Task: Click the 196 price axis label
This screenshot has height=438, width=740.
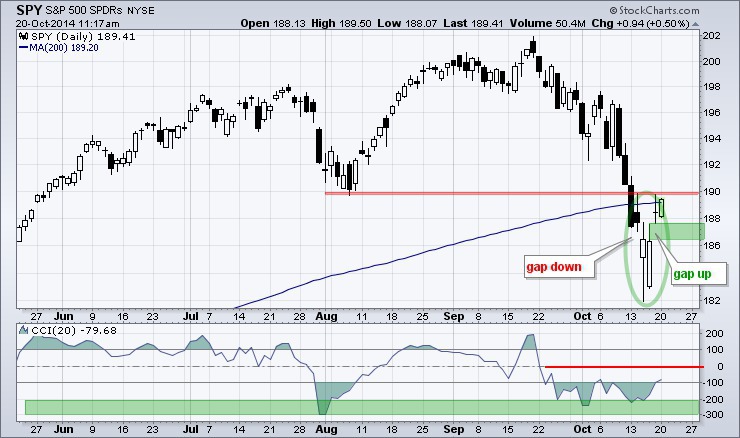Action: pos(712,113)
